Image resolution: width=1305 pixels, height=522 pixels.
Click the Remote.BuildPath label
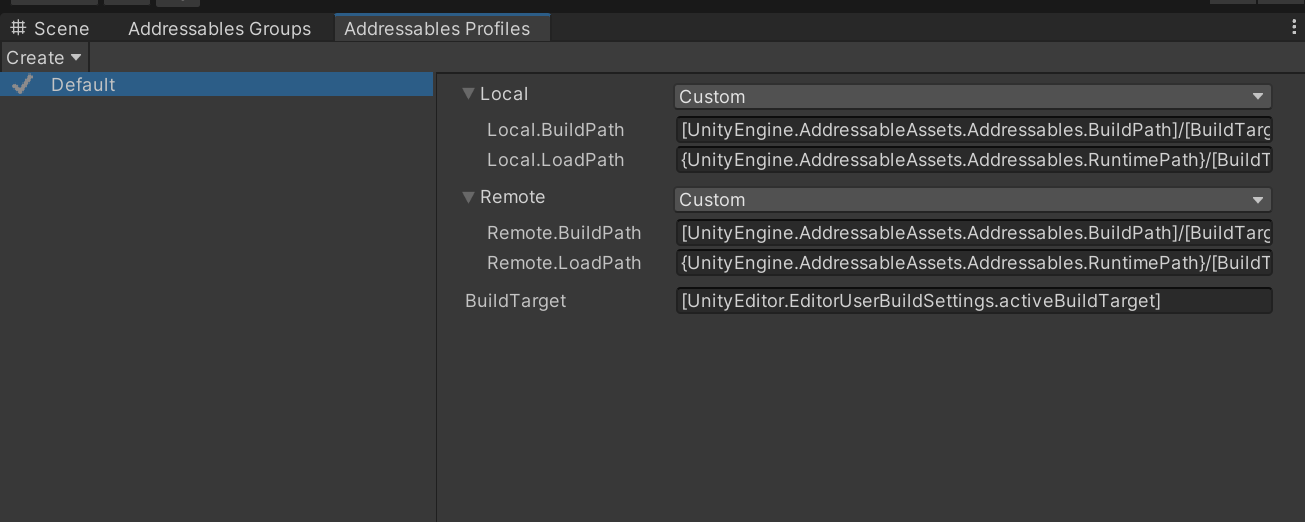(x=564, y=233)
